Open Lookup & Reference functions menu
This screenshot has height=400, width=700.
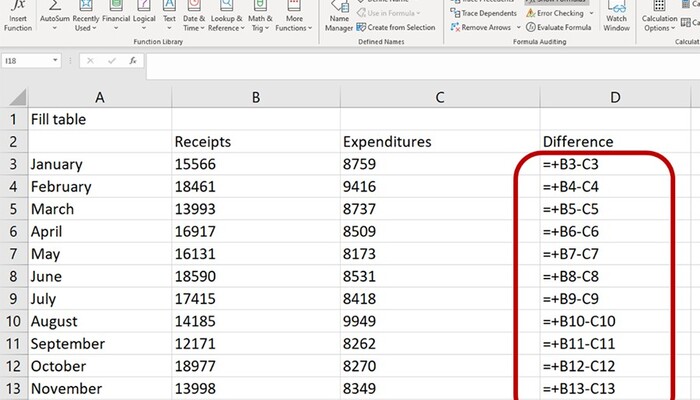(227, 17)
